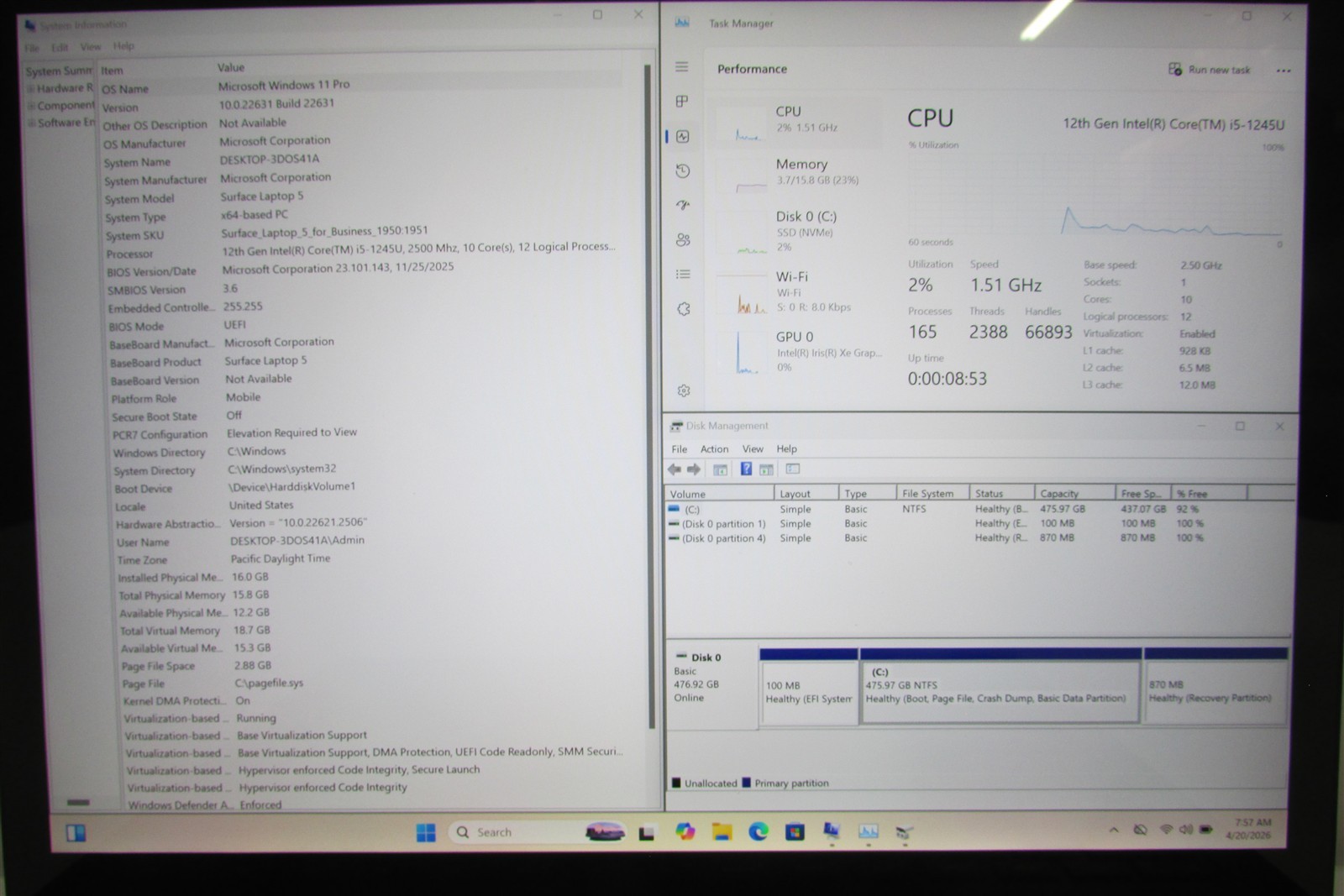The image size is (1344, 896).
Task: Open the Services page in Task Manager
Action: [x=684, y=309]
